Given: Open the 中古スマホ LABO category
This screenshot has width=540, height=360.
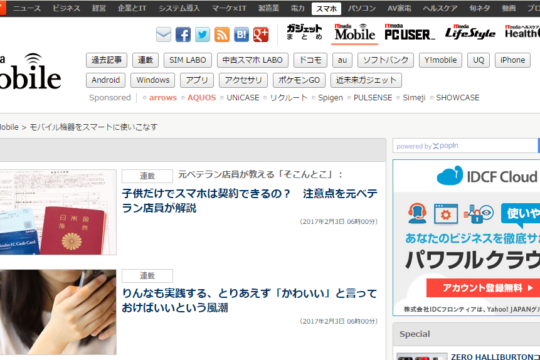Looking at the screenshot, I should point(252,60).
